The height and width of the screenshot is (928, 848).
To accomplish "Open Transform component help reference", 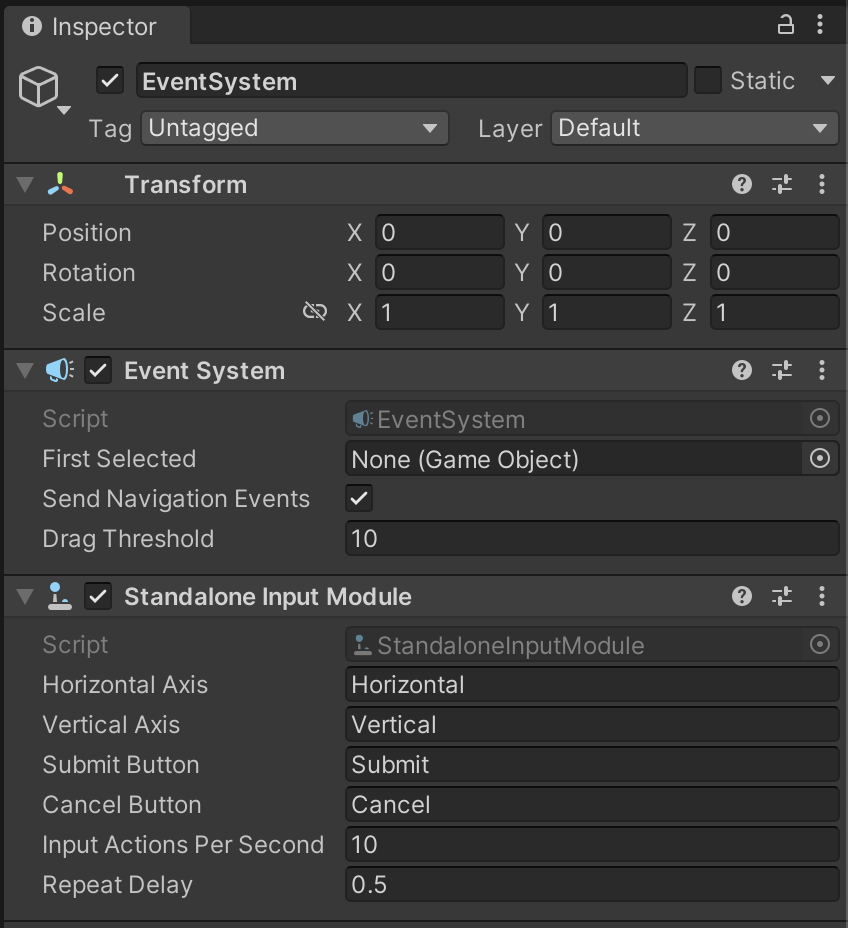I will 742,184.
